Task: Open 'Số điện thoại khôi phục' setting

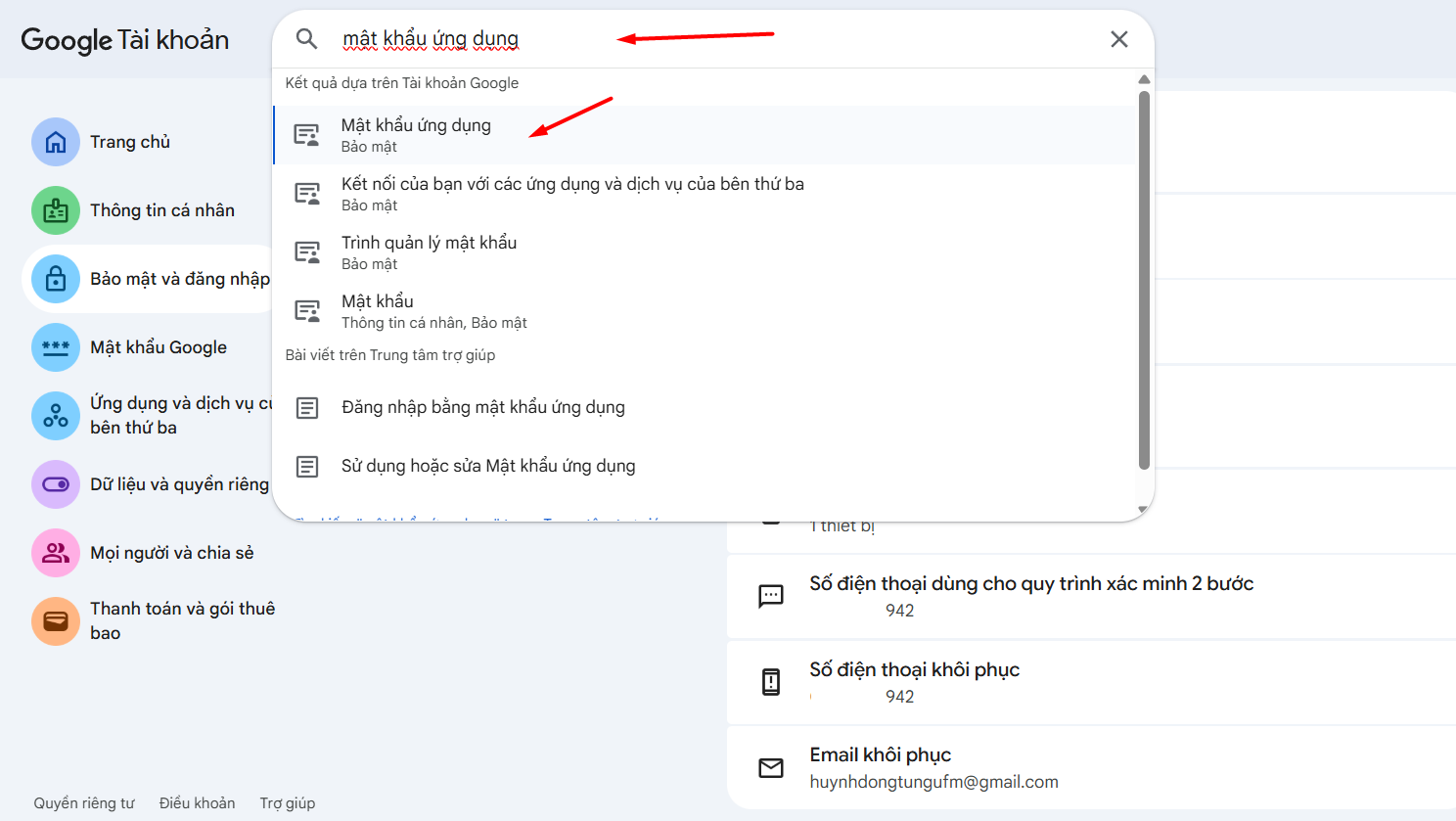Action: 1091,682
